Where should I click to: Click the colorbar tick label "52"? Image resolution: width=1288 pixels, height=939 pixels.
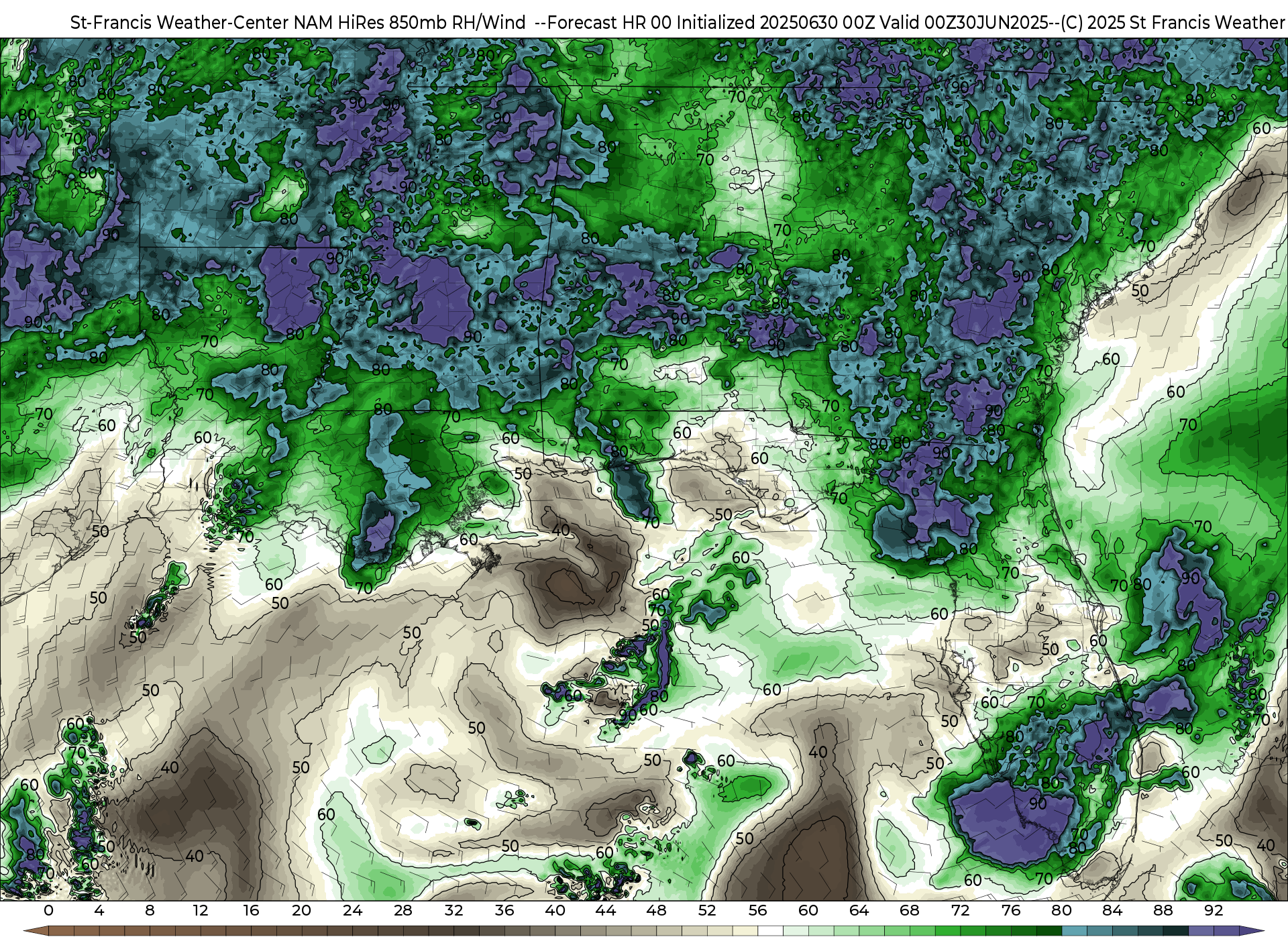tap(707, 911)
